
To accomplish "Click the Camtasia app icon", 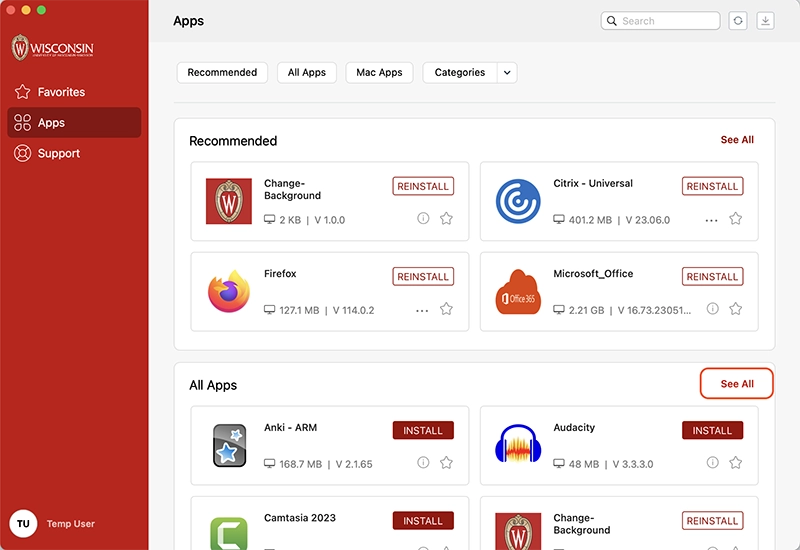I will point(229,533).
